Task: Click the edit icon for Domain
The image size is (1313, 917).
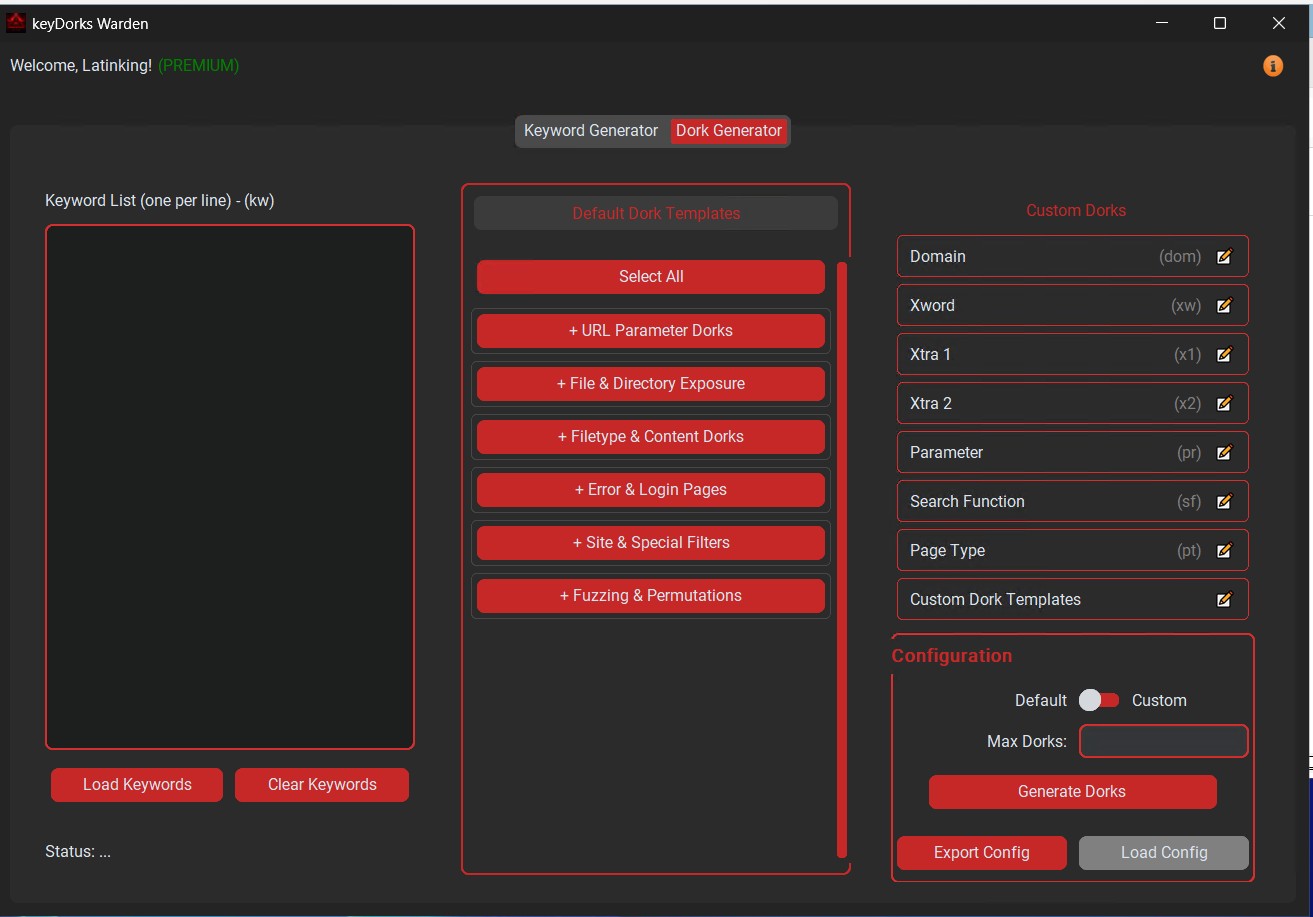Action: [x=1224, y=257]
